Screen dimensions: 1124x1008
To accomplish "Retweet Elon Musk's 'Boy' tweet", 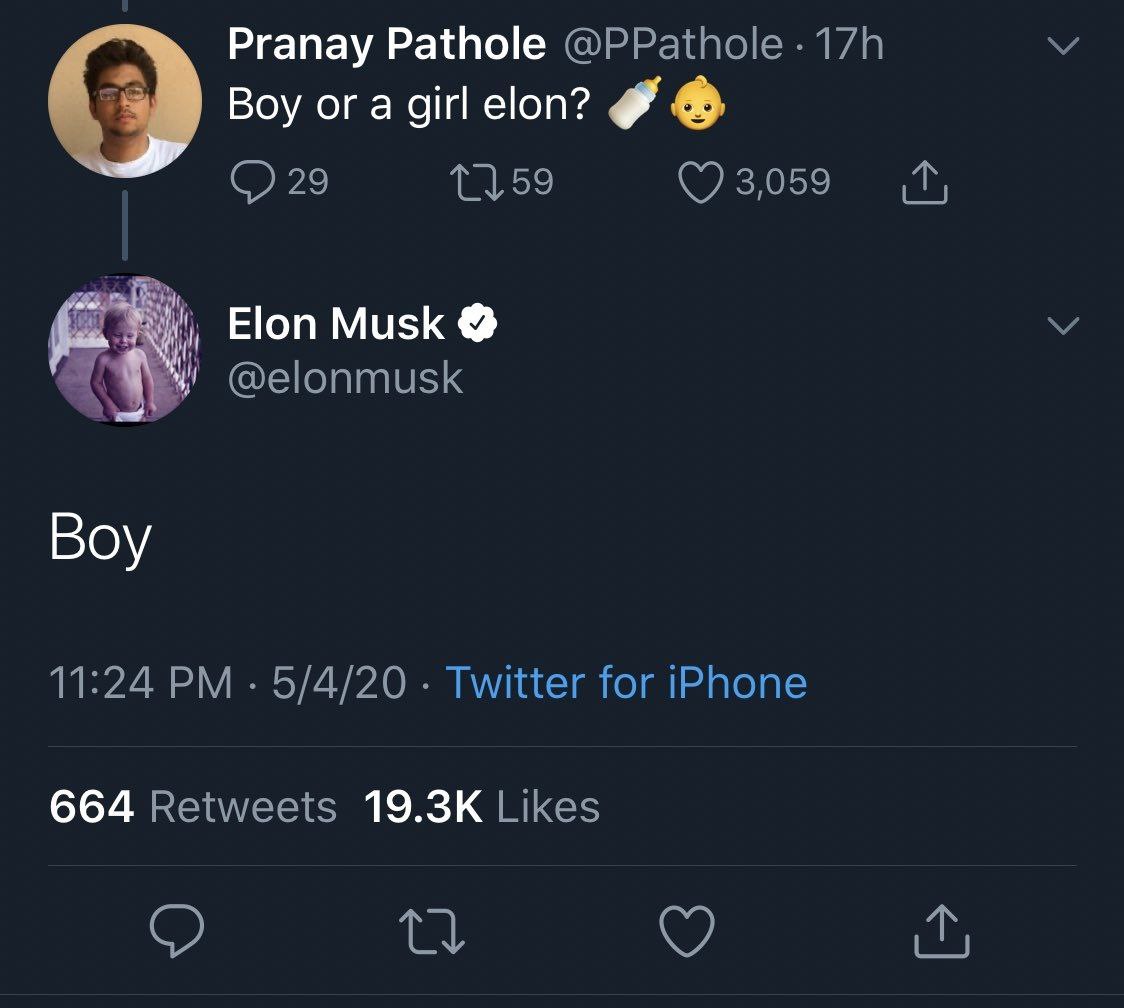I will (x=432, y=931).
